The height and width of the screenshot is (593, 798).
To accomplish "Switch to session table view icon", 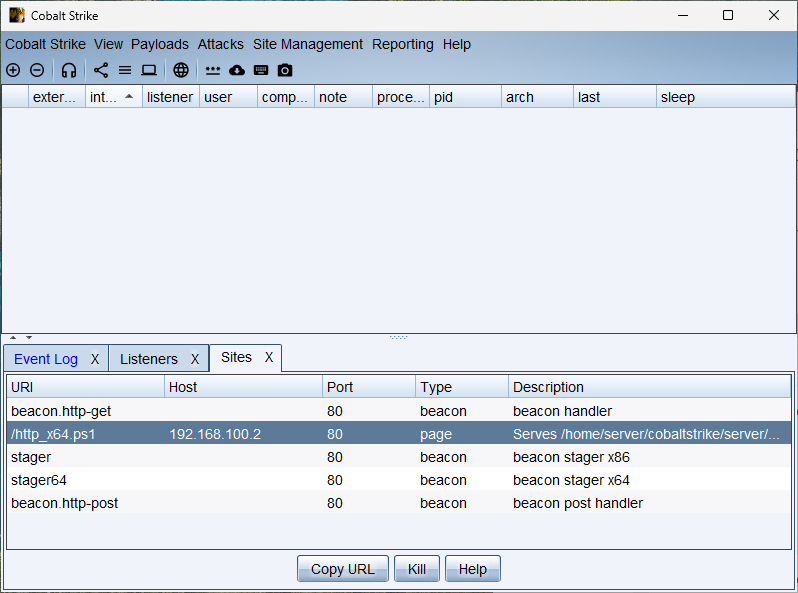I will 125,70.
